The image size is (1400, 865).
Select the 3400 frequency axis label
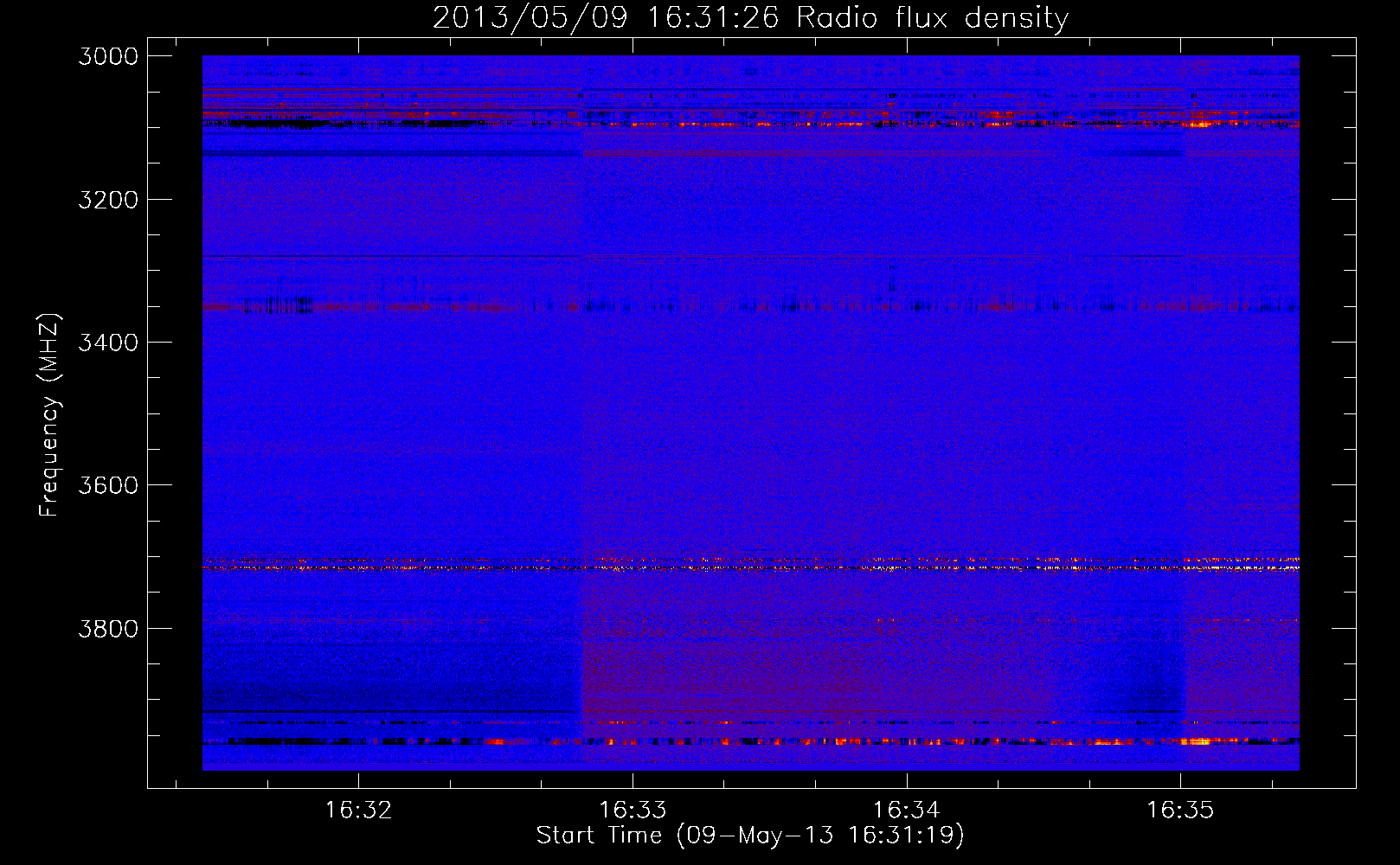pos(108,343)
